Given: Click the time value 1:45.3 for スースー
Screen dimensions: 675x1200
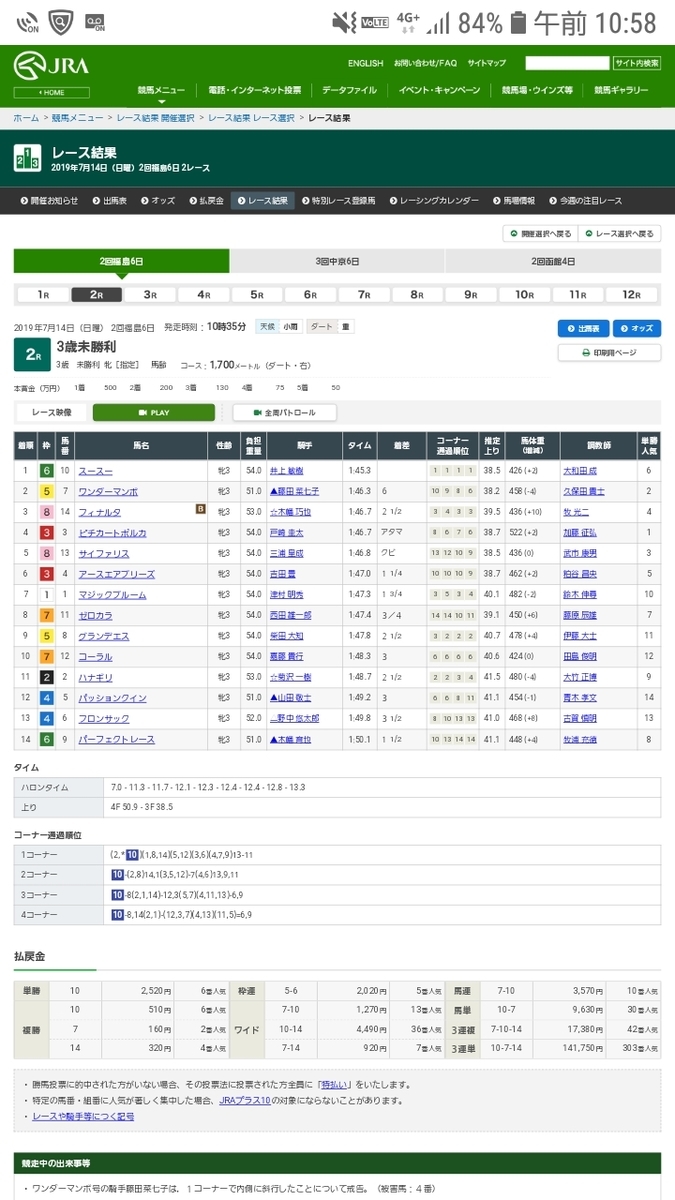Looking at the screenshot, I should pyautogui.click(x=359, y=470).
